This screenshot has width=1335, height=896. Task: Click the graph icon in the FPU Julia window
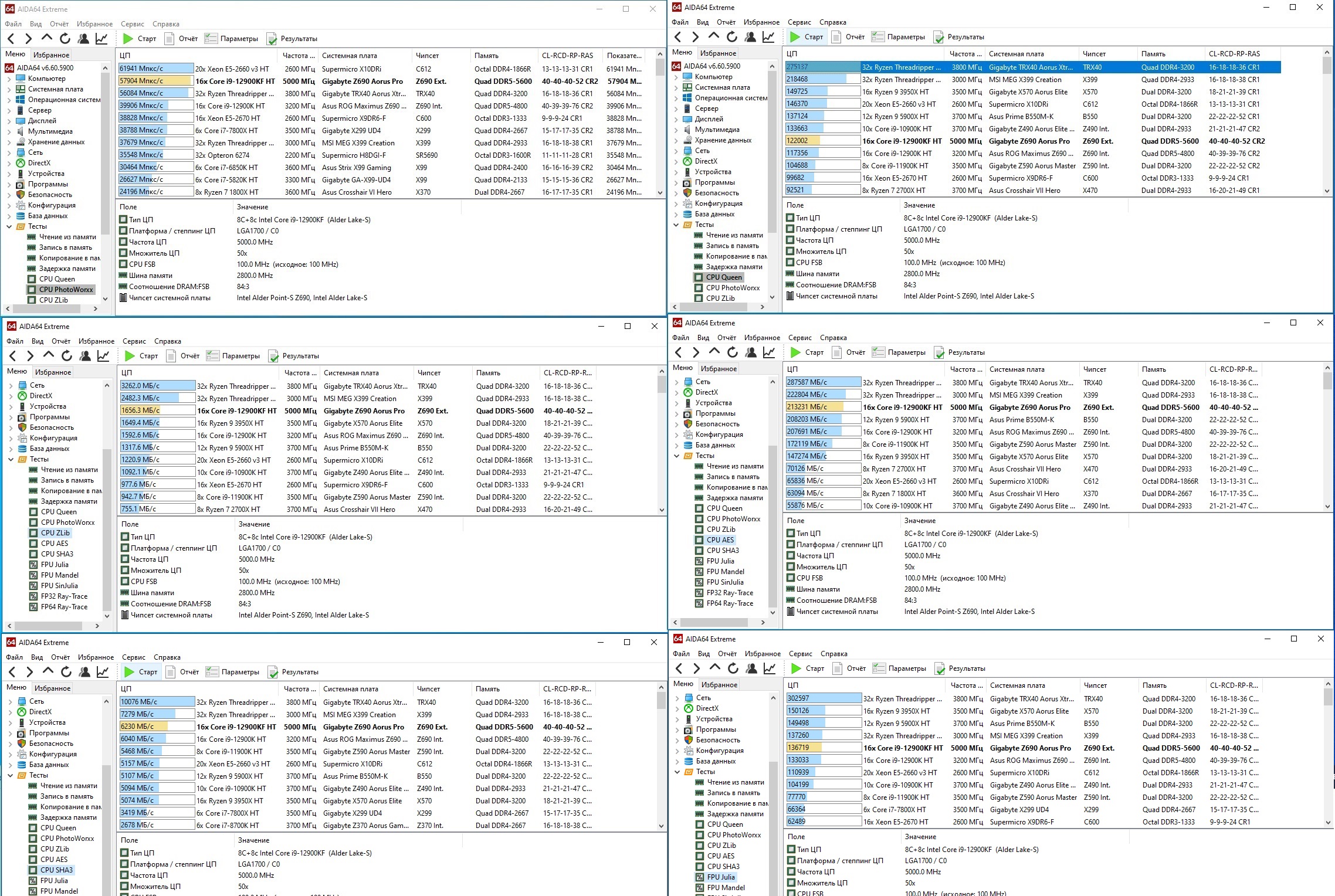coord(770,668)
